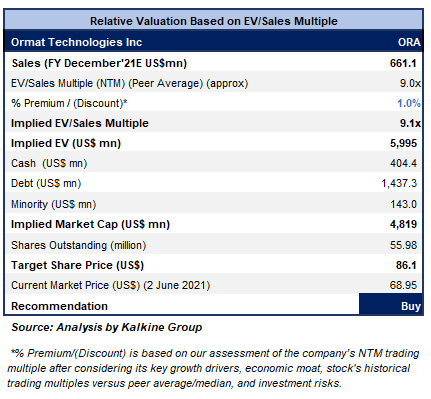Select the Cash value 404.4
This screenshot has width=431, height=399.
pos(403,163)
